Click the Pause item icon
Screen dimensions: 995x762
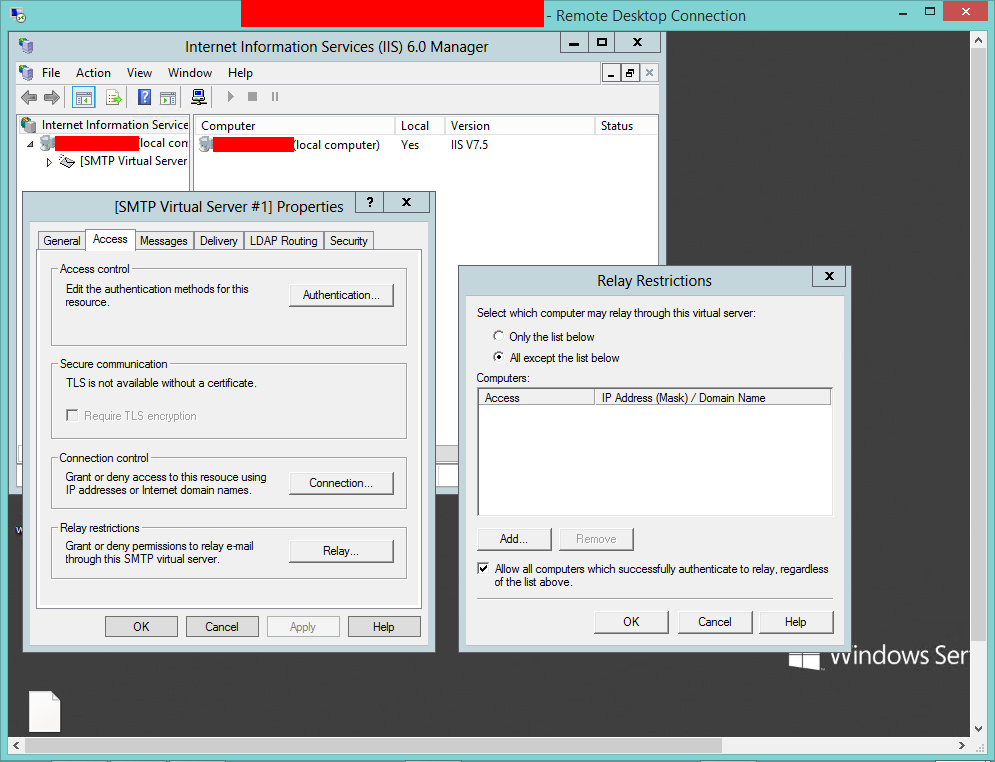pyautogui.click(x=275, y=96)
